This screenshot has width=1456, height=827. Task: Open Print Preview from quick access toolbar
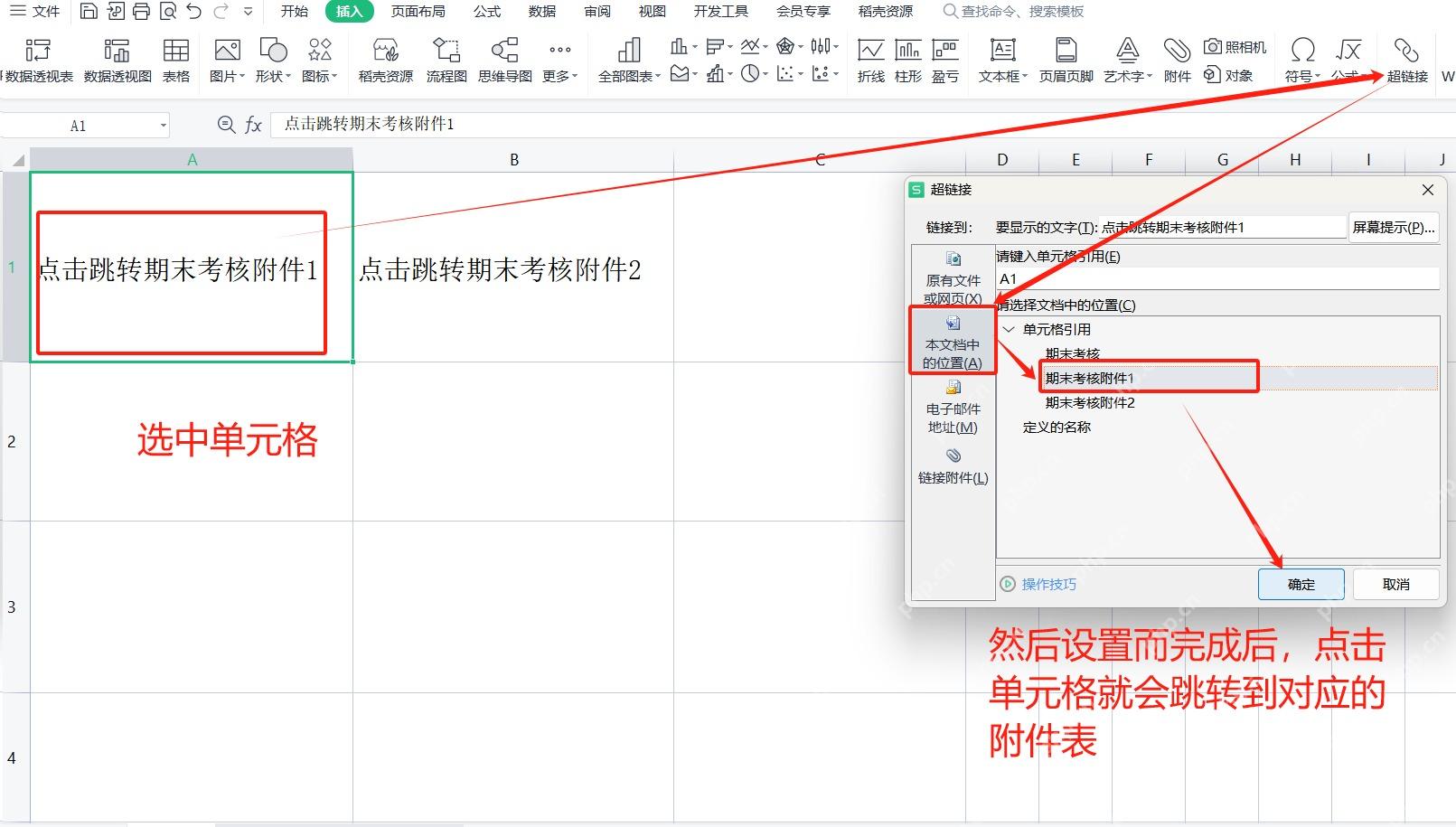(167, 12)
